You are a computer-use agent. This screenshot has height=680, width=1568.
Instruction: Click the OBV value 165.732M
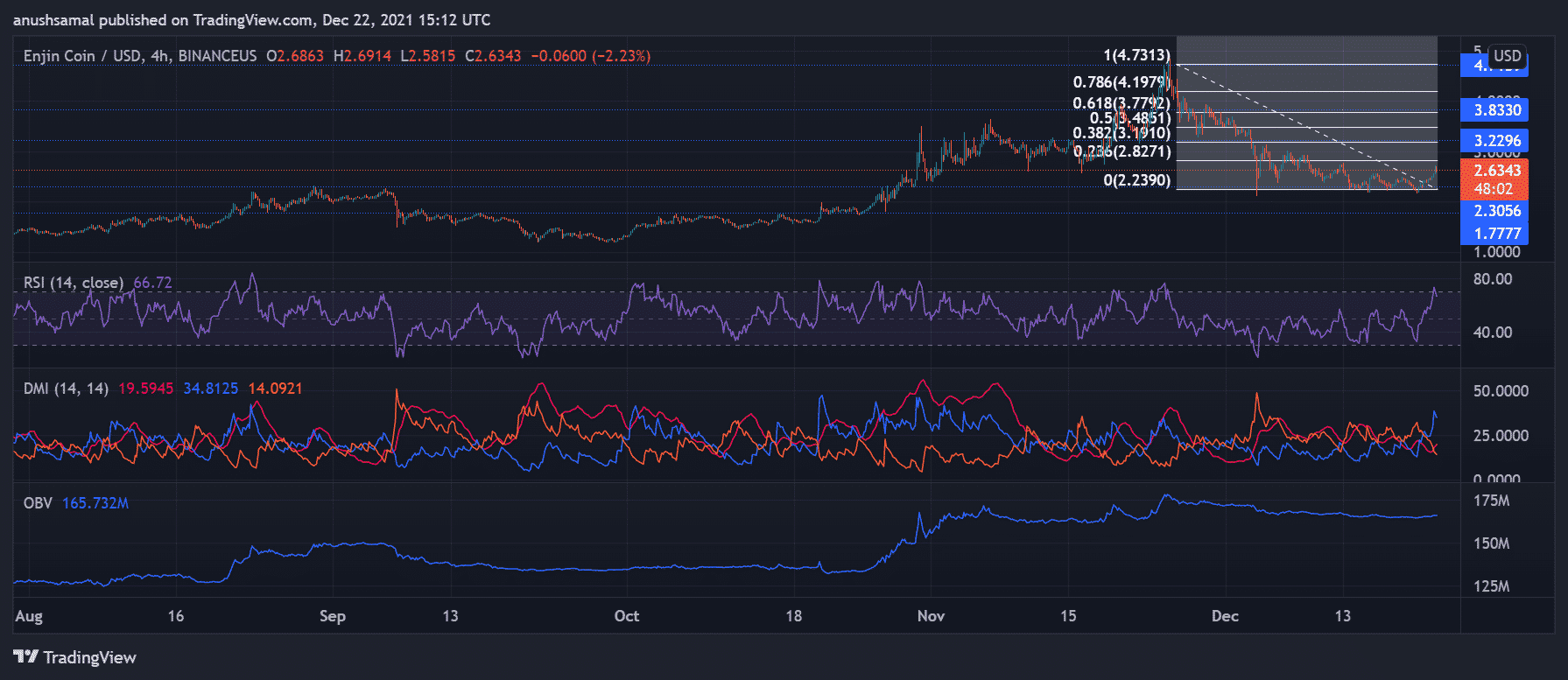95,503
